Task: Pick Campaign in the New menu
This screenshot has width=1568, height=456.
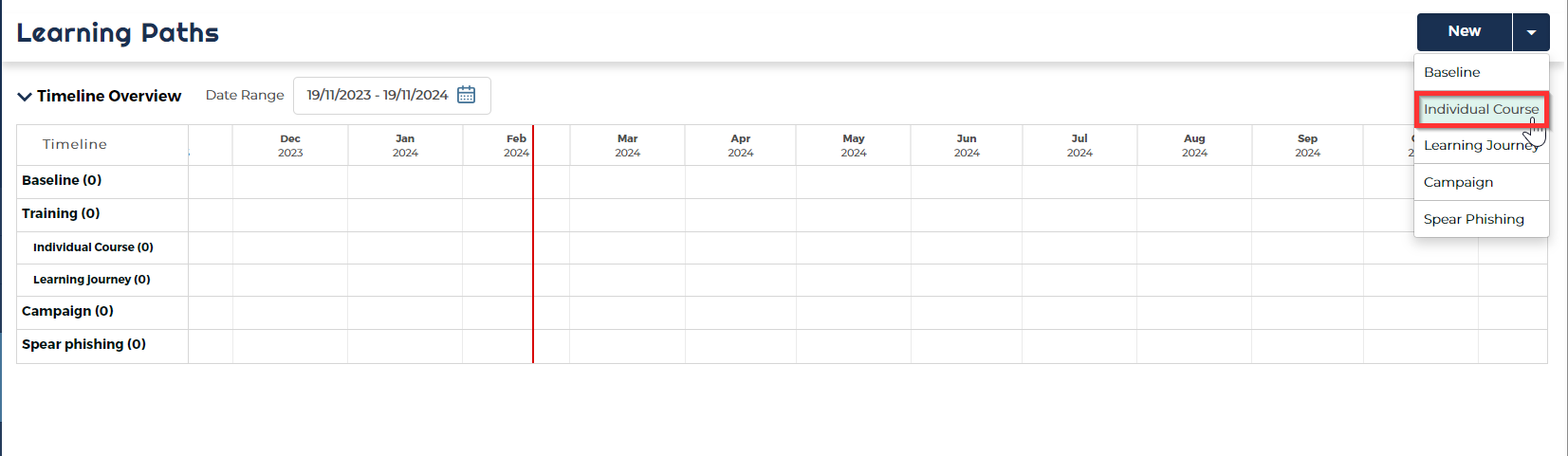Action: (x=1458, y=182)
